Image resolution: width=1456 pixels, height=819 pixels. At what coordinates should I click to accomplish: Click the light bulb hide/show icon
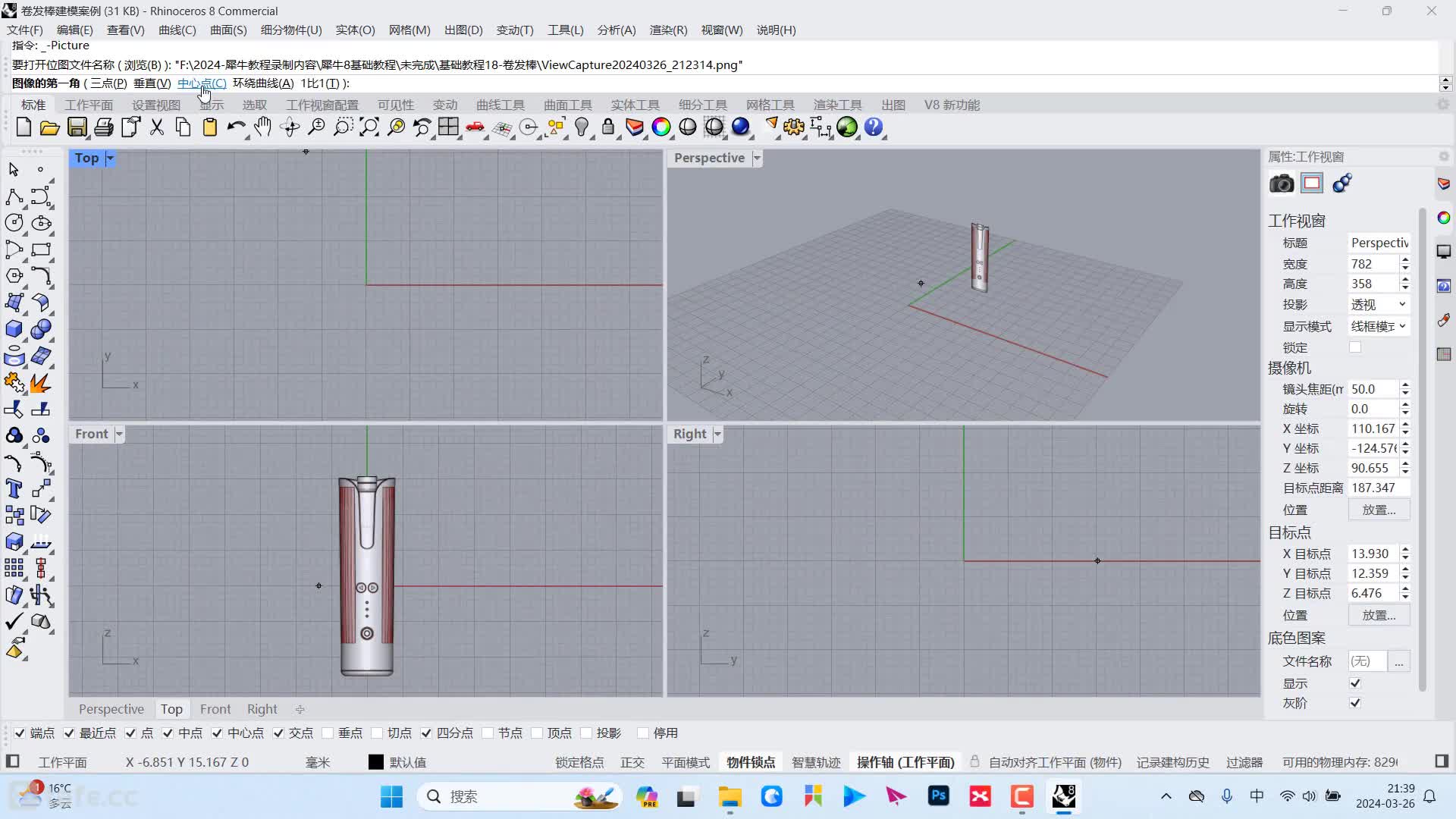(x=582, y=127)
